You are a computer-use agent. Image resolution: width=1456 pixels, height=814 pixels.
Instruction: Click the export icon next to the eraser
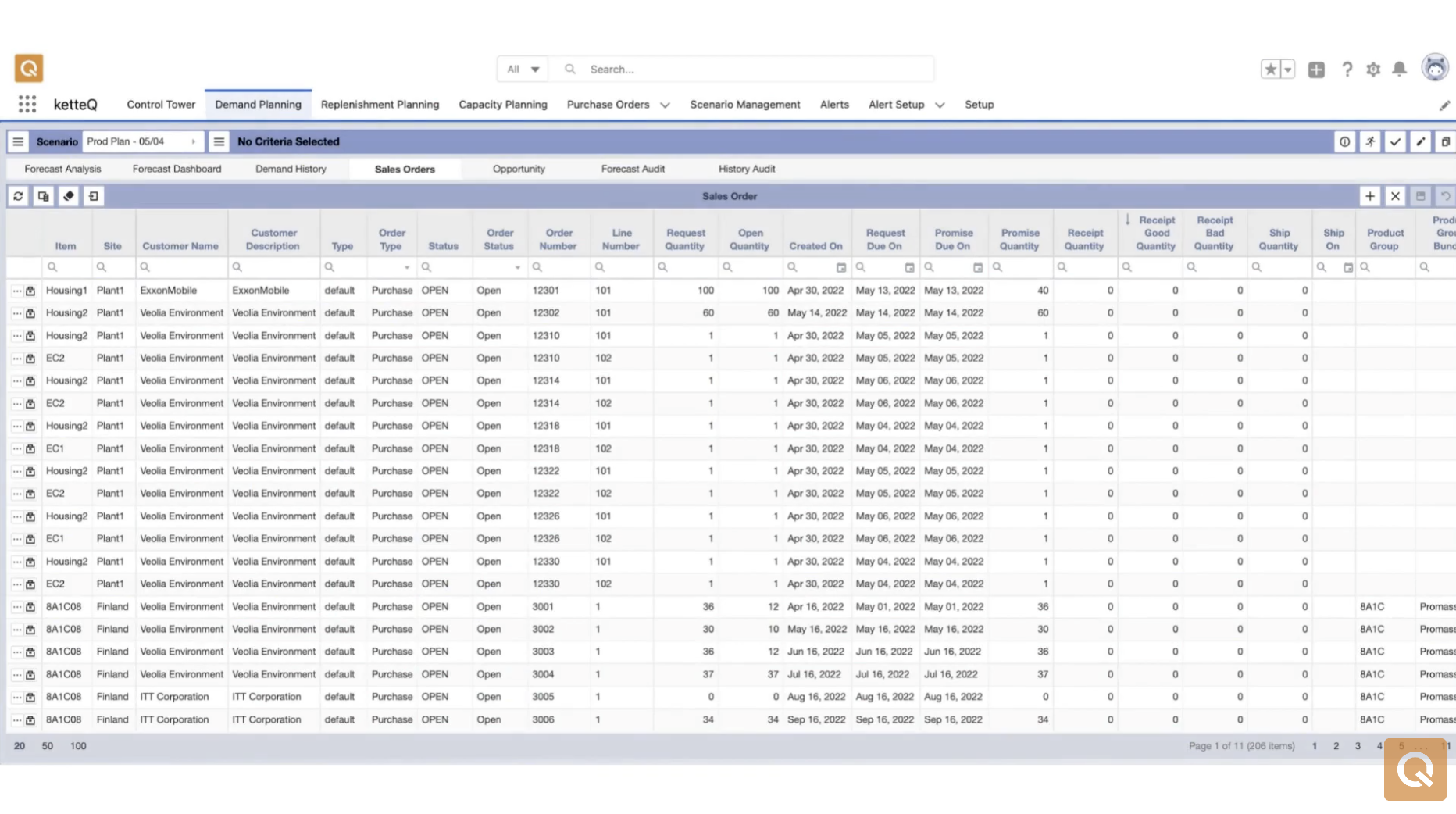click(x=94, y=196)
